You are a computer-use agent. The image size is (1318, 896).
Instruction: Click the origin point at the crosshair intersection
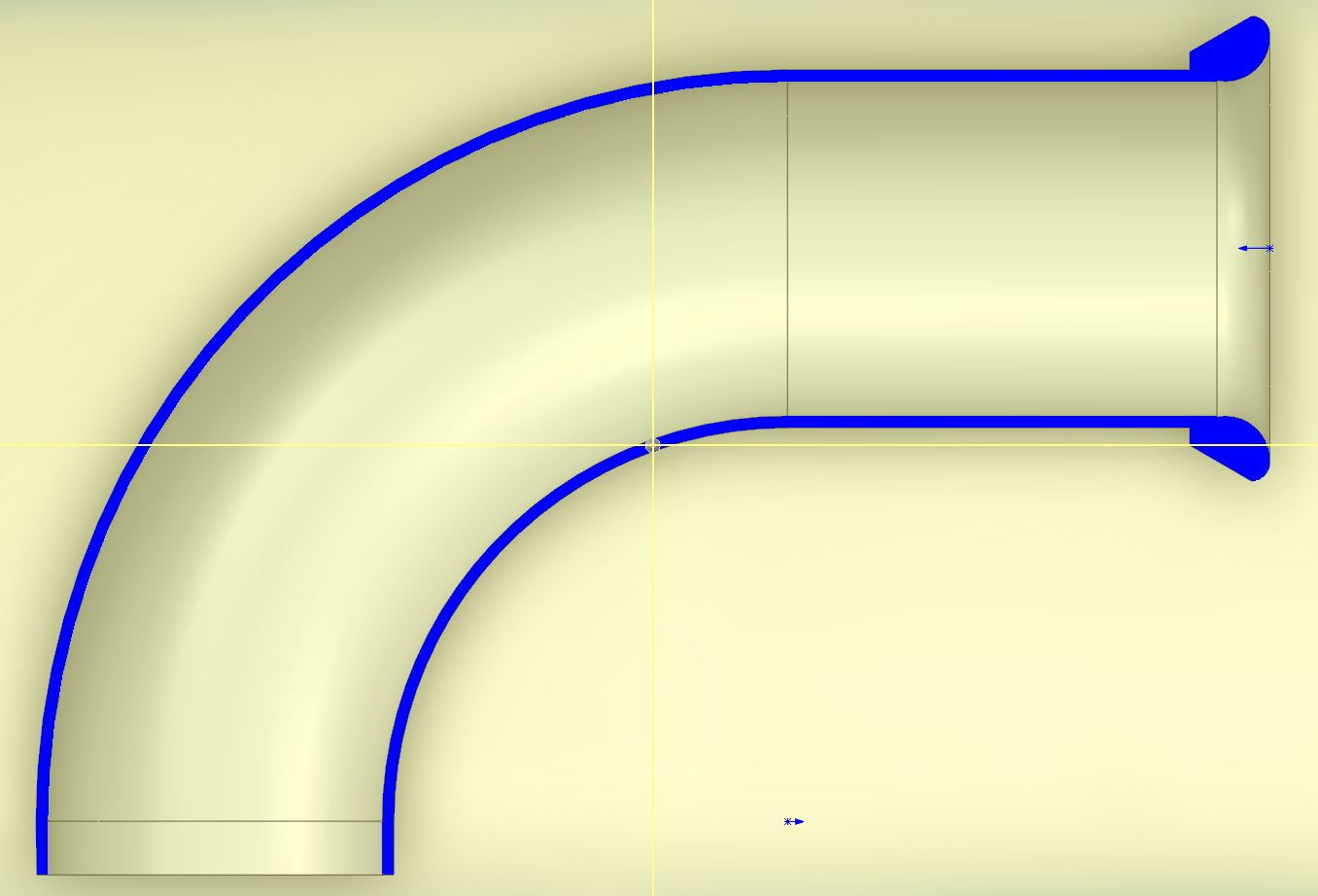click(653, 445)
